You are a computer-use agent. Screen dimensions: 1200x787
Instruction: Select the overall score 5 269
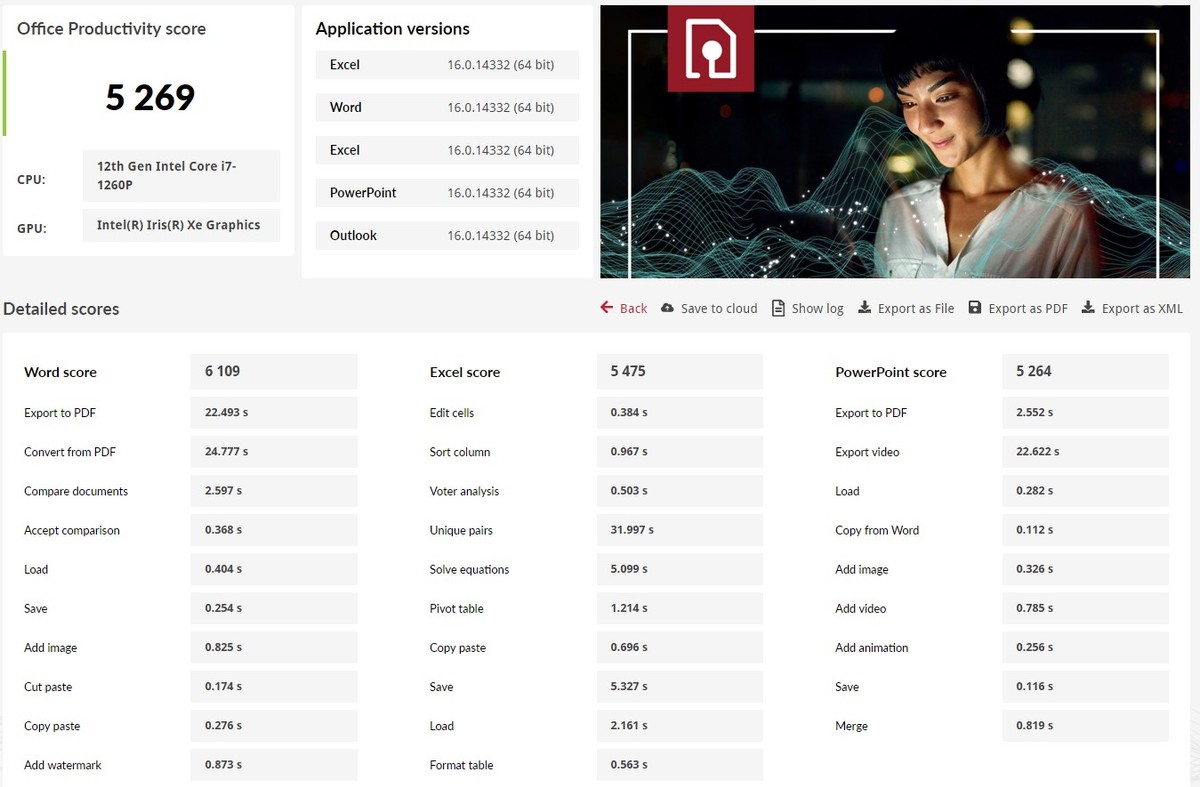(x=150, y=97)
